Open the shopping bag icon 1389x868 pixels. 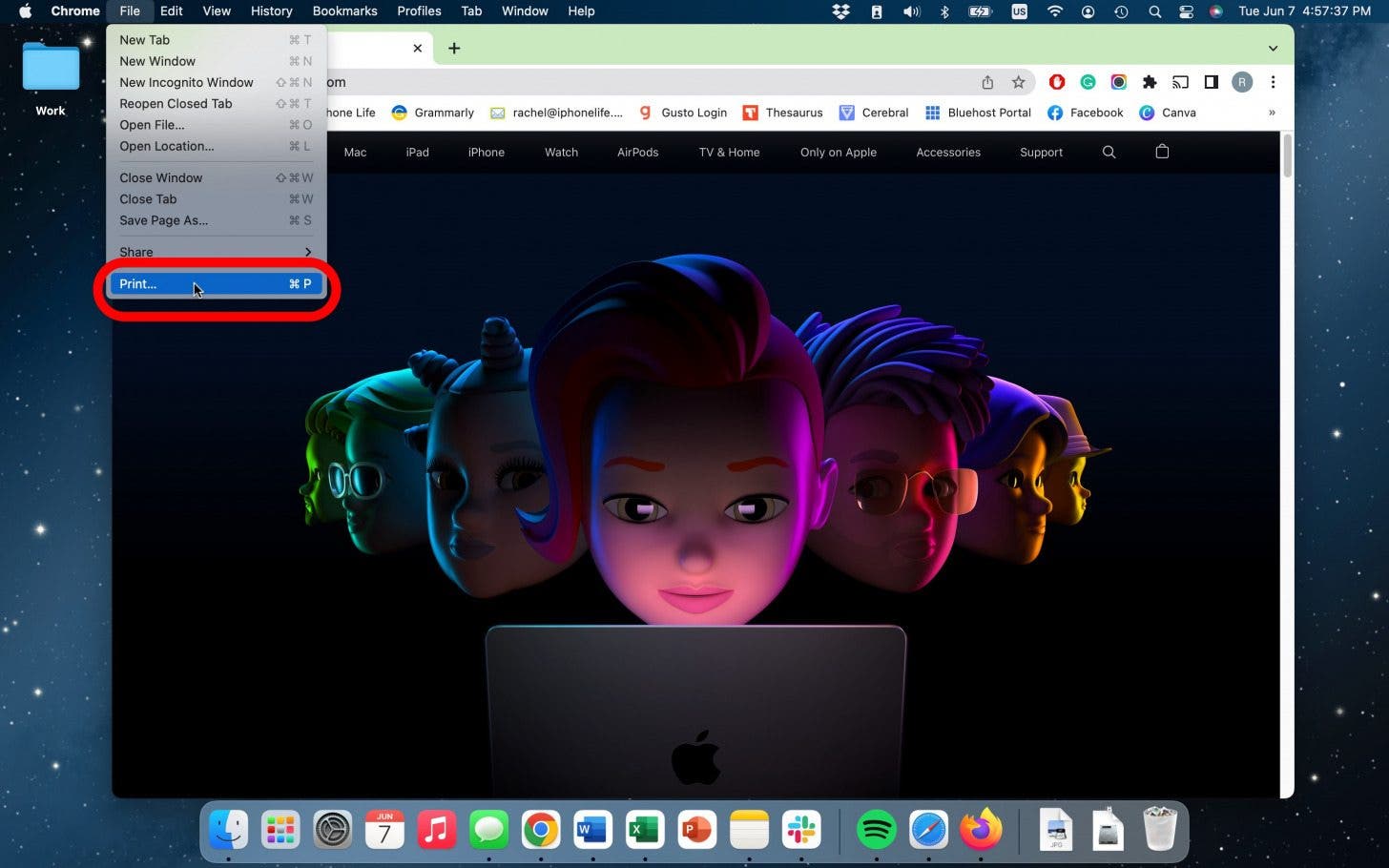click(x=1162, y=152)
